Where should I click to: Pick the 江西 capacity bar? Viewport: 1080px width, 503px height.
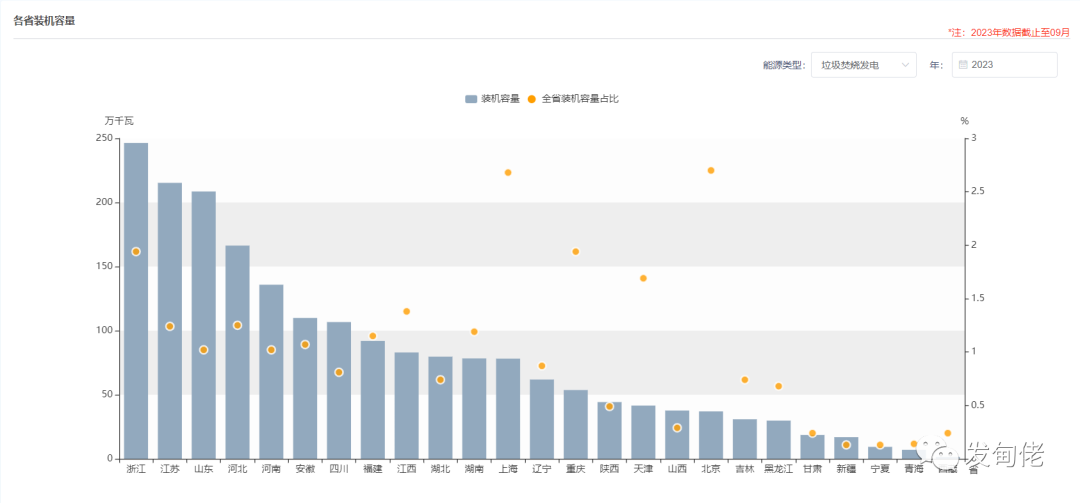(x=406, y=406)
